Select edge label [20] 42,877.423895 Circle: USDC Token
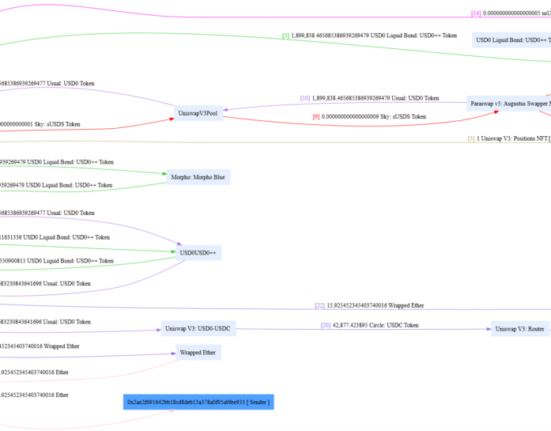Screen dimensions: 551x431 point(369,325)
